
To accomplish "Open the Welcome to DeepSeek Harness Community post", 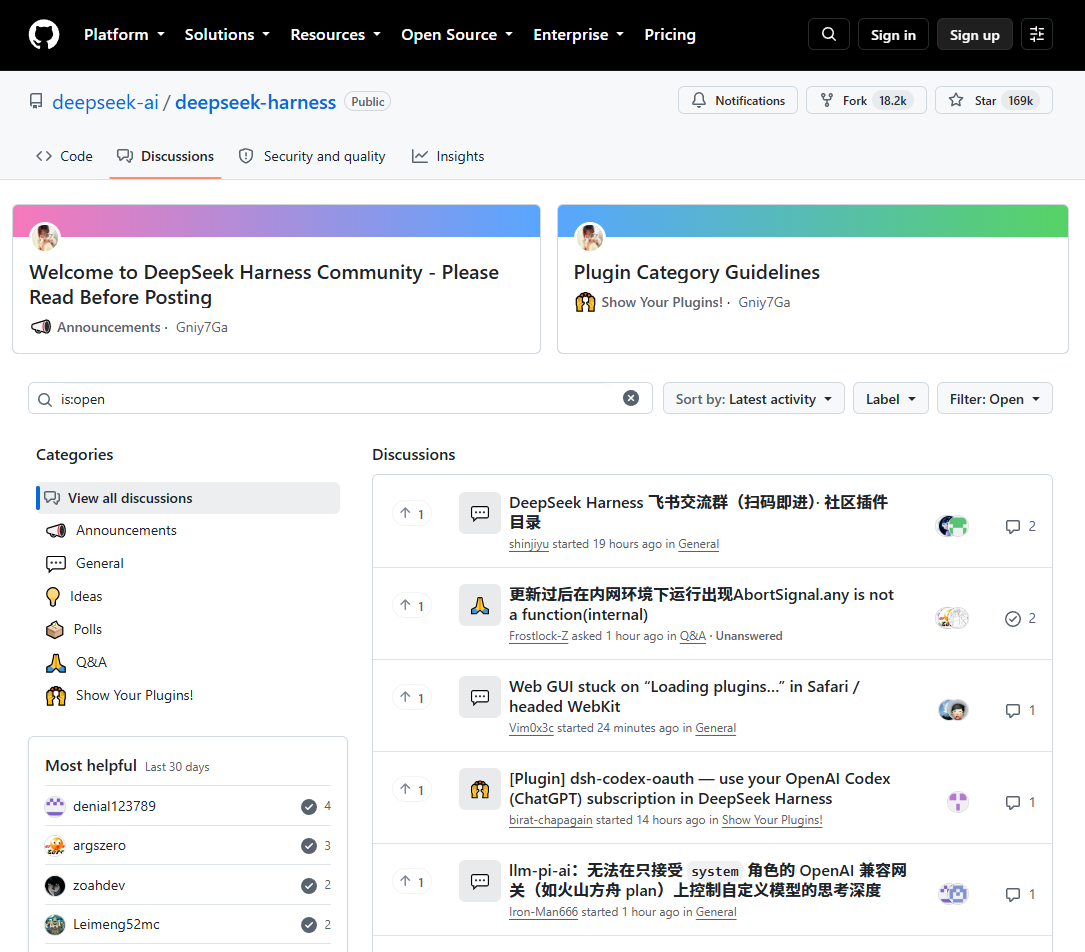I will 264,284.
